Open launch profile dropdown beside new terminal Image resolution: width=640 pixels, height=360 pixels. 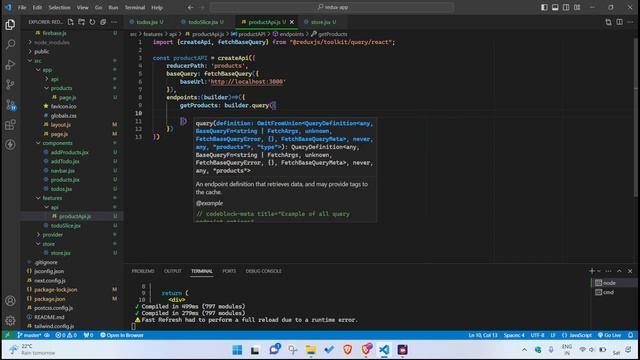pos(599,271)
